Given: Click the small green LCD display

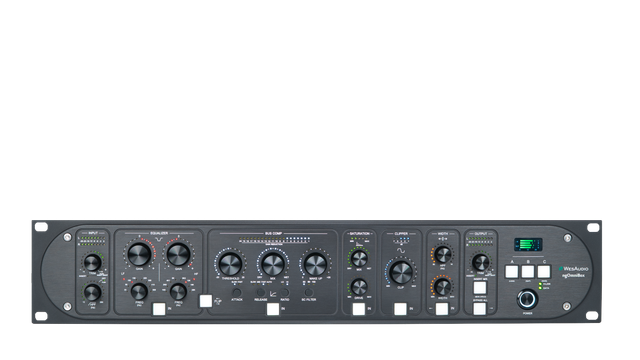Looking at the screenshot, I should tap(528, 244).
